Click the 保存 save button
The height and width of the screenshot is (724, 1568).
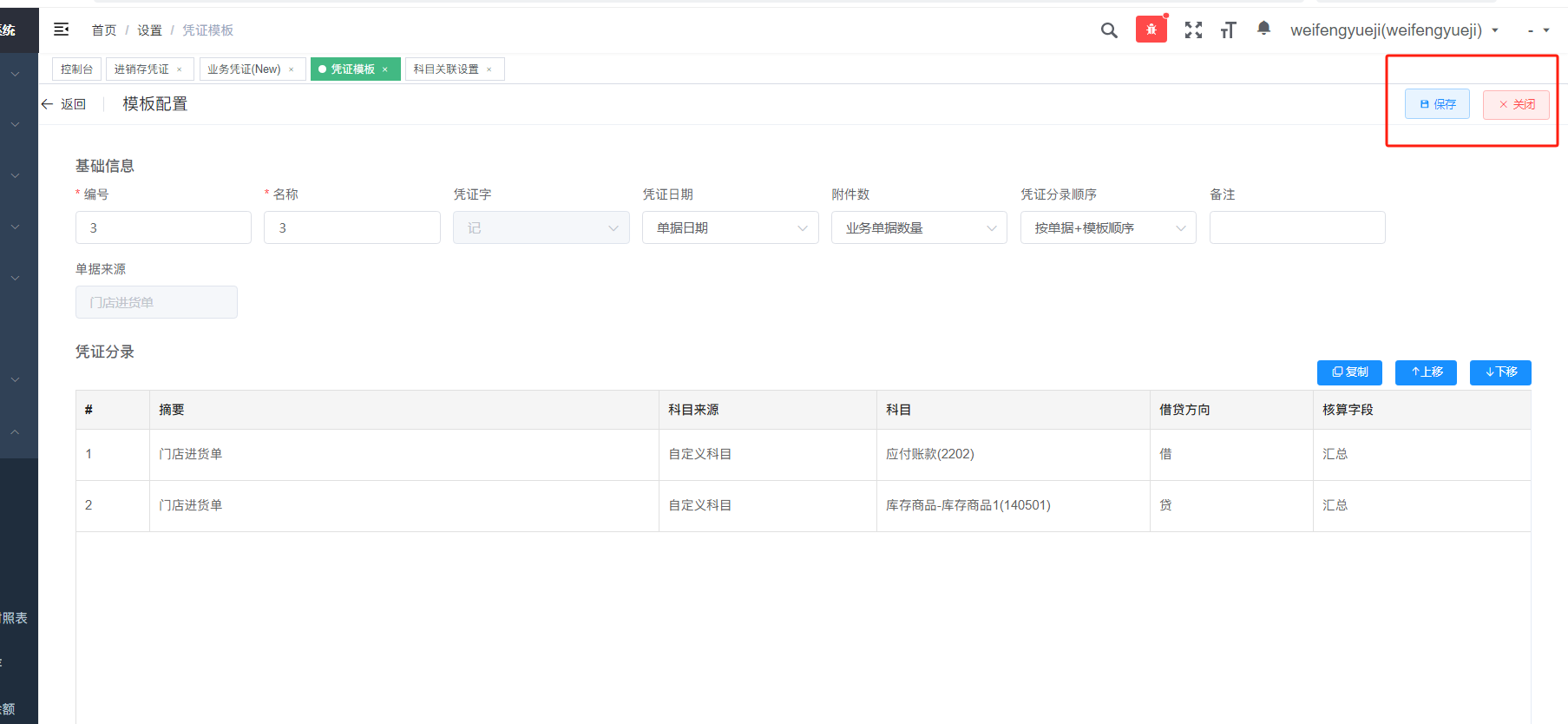[x=1437, y=104]
